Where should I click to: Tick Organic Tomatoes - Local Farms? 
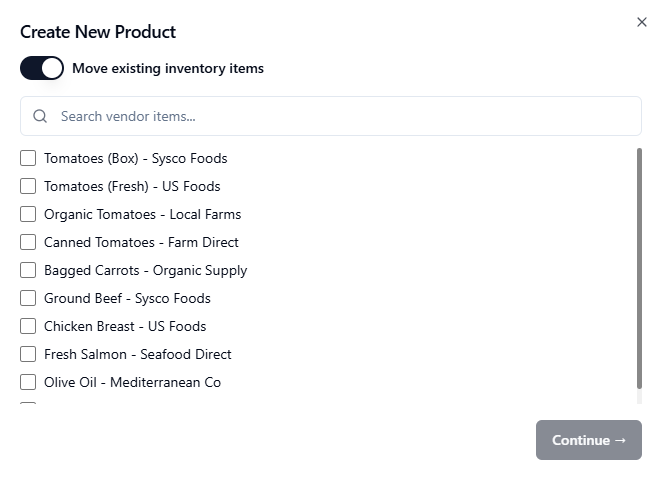[28, 214]
